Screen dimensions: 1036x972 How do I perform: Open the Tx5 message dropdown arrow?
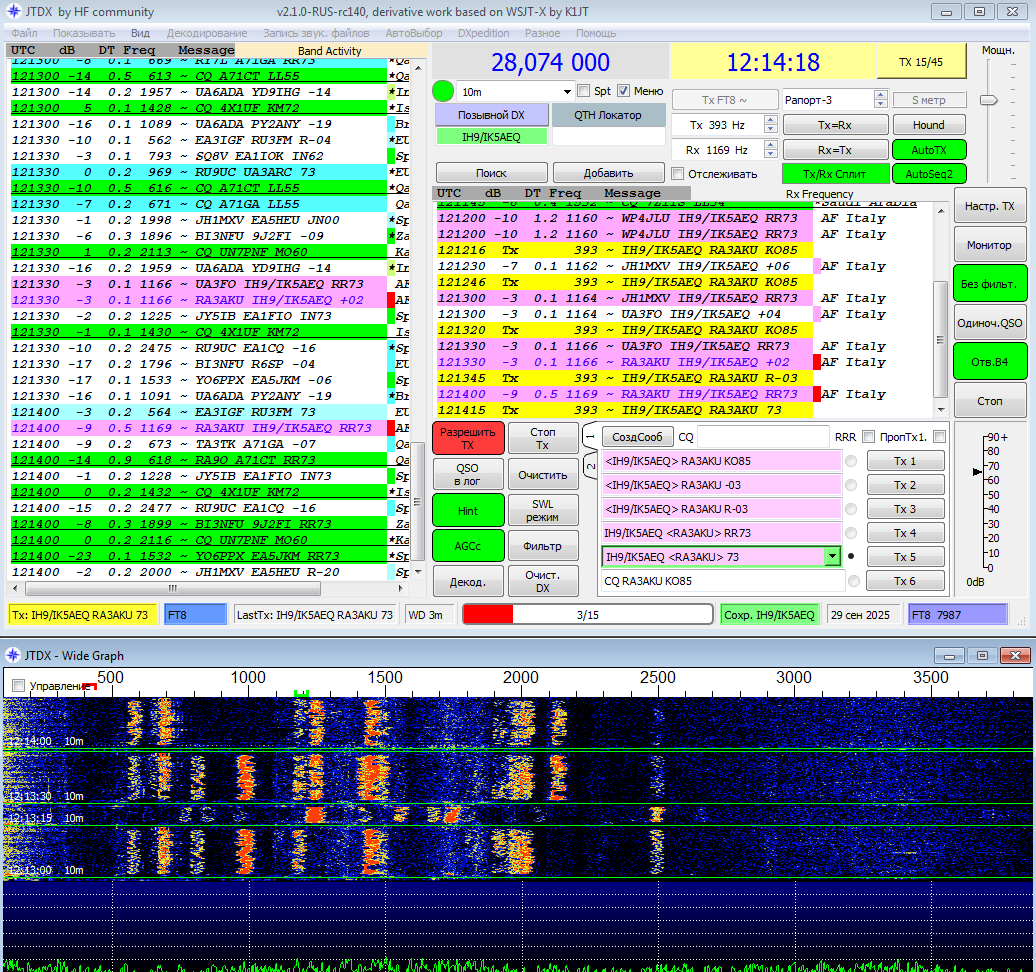pos(832,557)
